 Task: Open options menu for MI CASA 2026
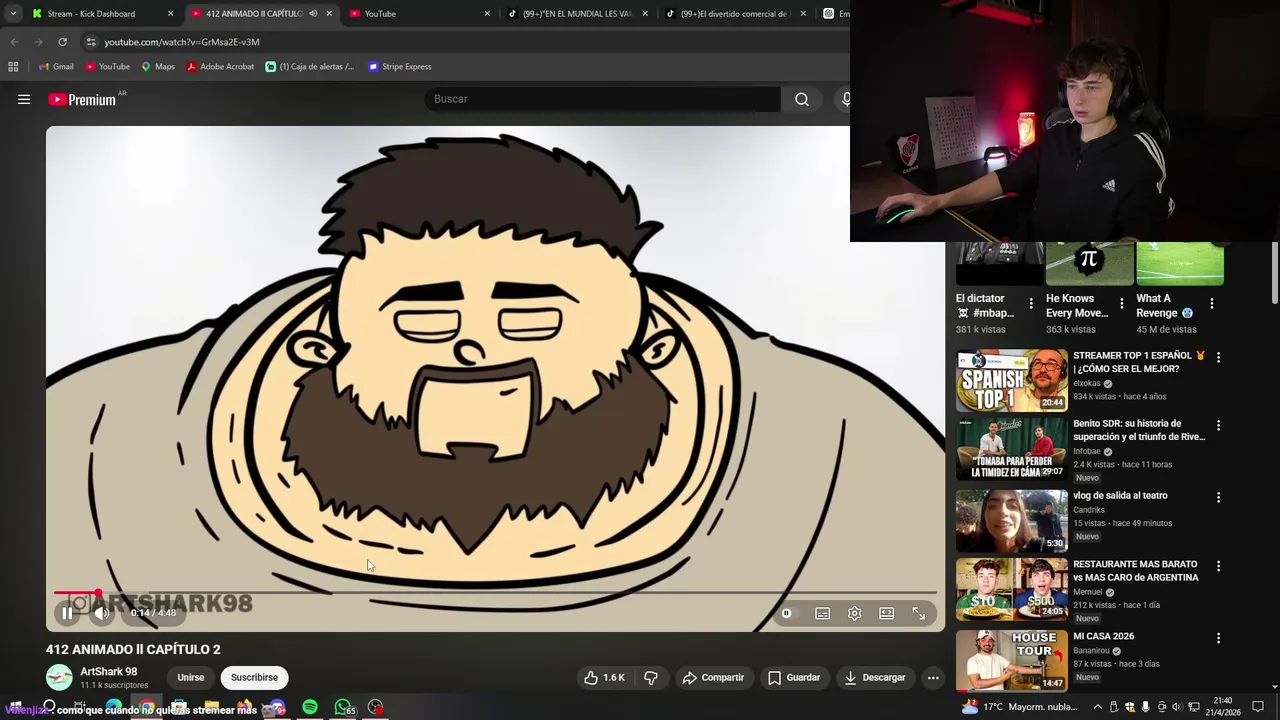[1218, 638]
